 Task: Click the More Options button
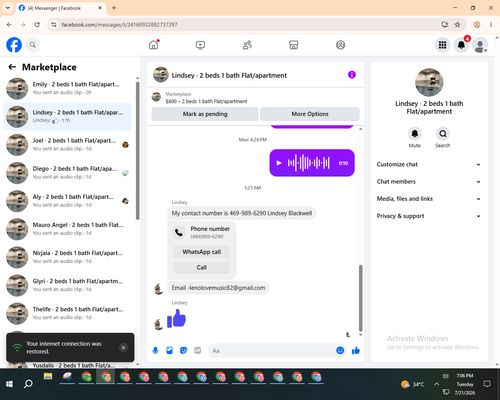(310, 114)
